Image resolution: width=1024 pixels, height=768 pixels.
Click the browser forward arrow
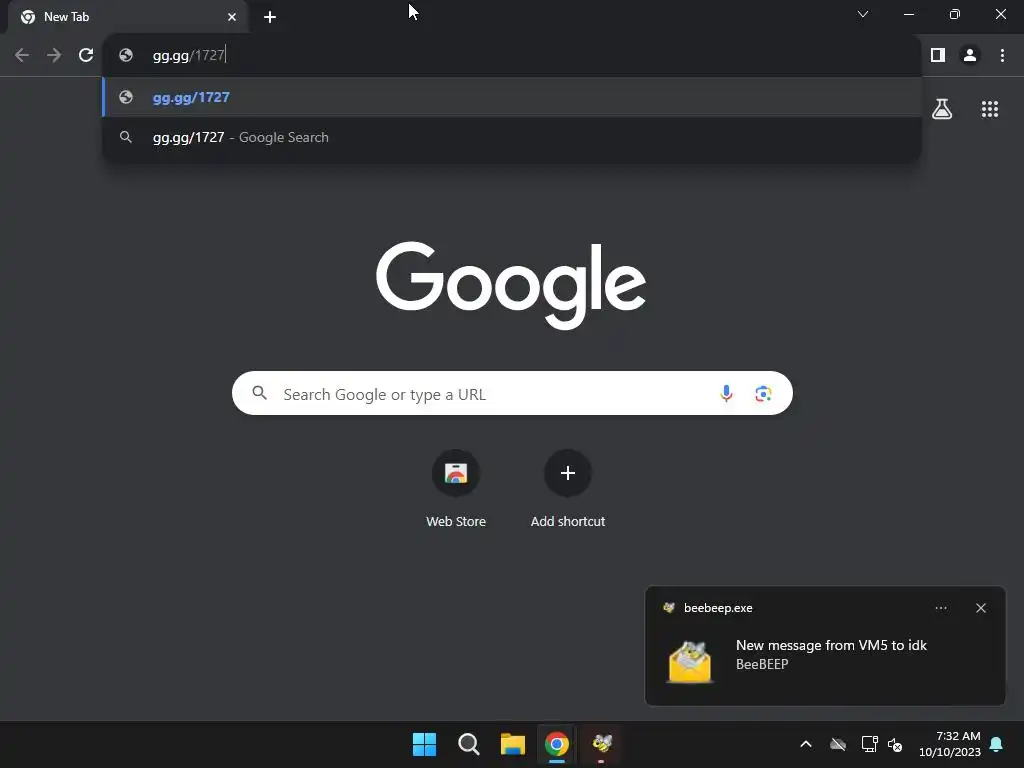[54, 56]
